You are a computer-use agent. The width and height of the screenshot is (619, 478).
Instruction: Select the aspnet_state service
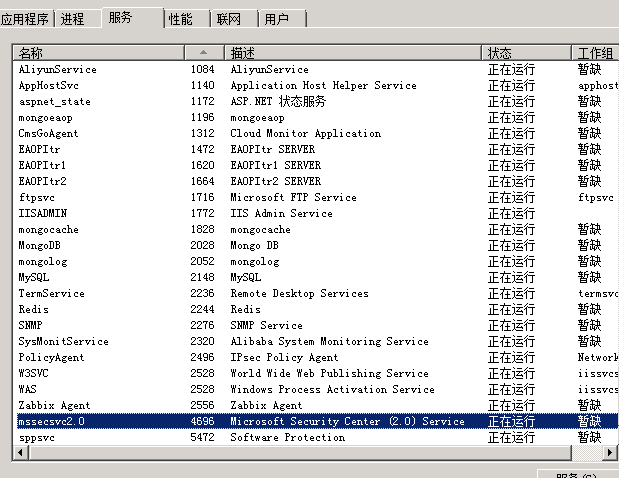tap(54, 102)
